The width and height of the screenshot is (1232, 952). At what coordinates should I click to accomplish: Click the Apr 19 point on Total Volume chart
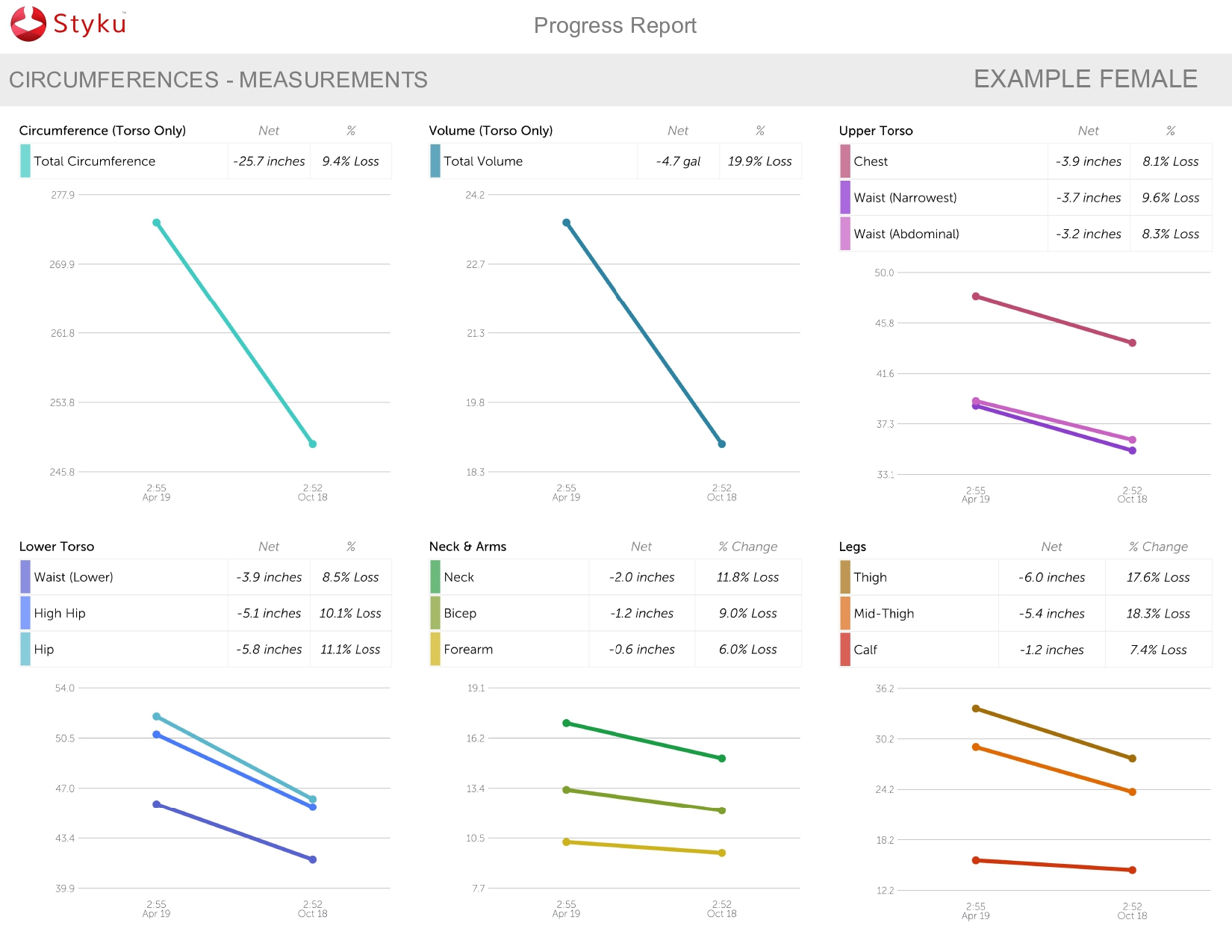[x=567, y=223]
